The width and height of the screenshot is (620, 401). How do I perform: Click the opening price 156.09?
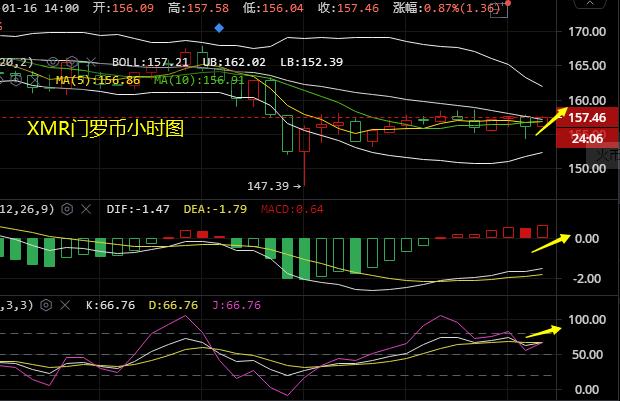pyautogui.click(x=133, y=8)
